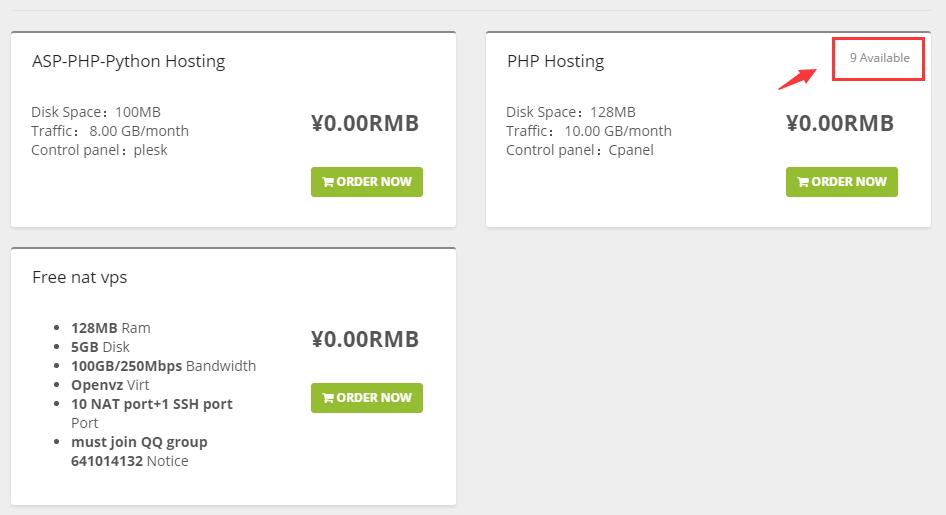Click cart icon on PHP Hosting order button
The image size is (946, 515).
coord(803,182)
